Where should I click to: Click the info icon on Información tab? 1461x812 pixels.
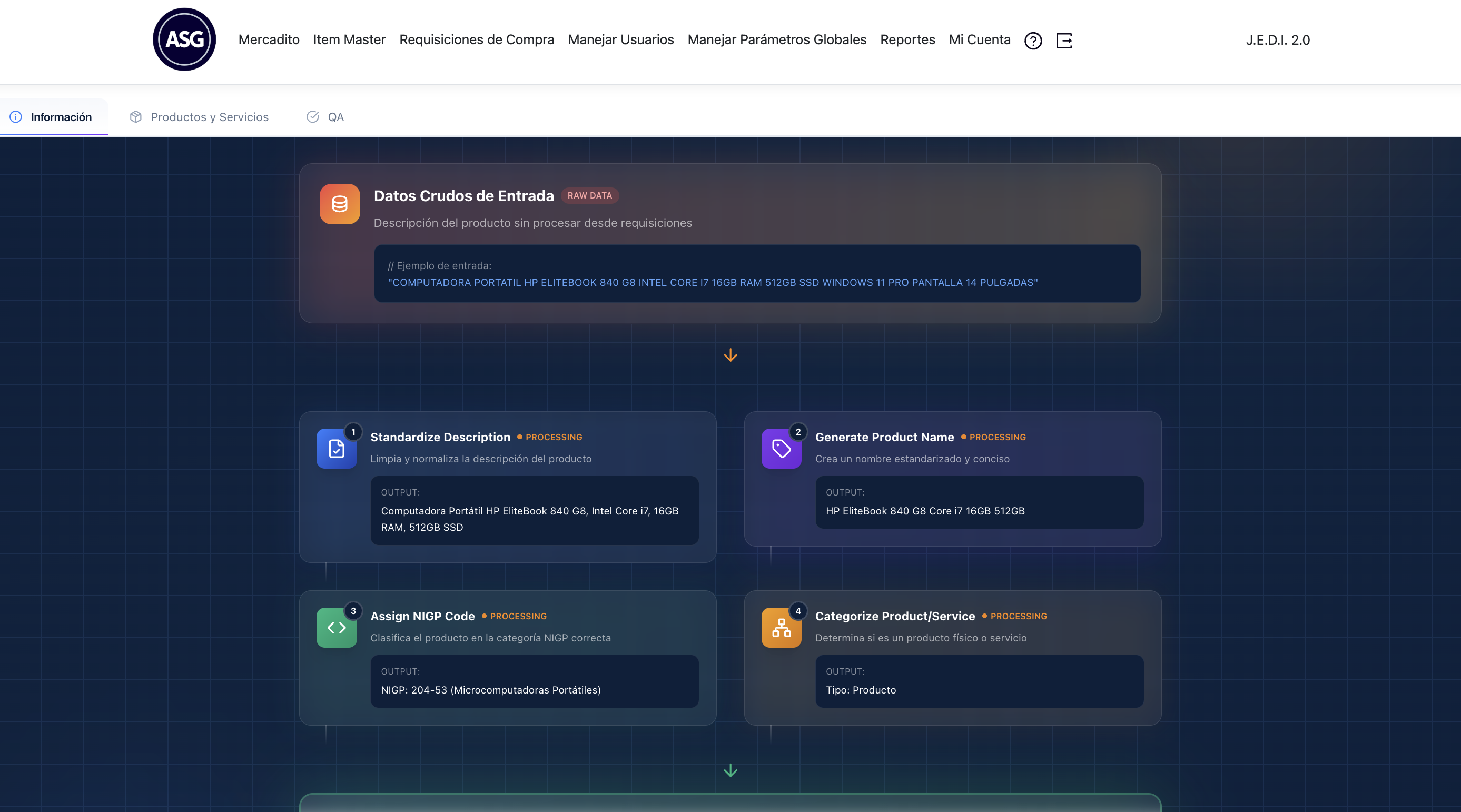click(x=16, y=117)
